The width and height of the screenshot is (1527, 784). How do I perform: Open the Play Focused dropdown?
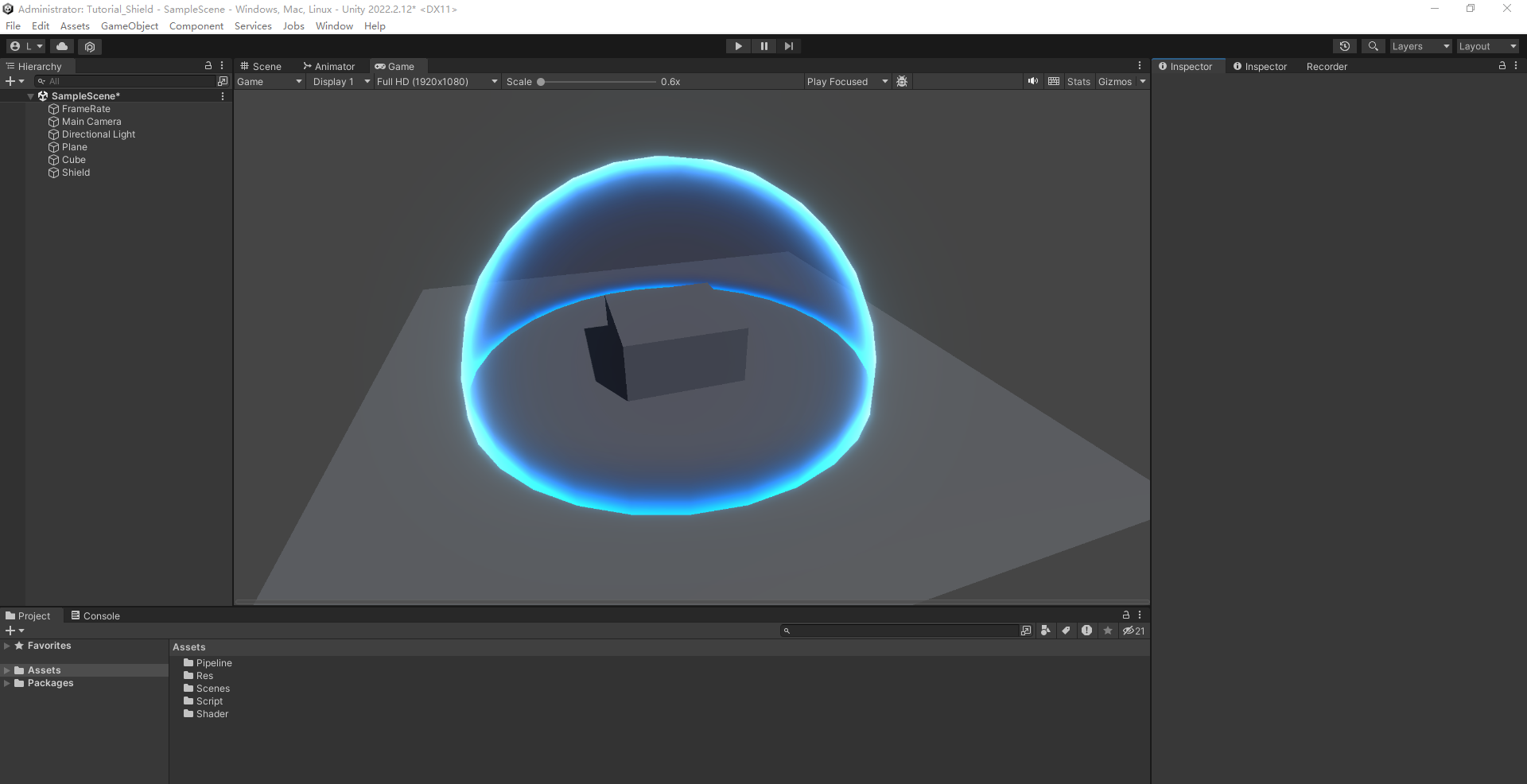846,81
